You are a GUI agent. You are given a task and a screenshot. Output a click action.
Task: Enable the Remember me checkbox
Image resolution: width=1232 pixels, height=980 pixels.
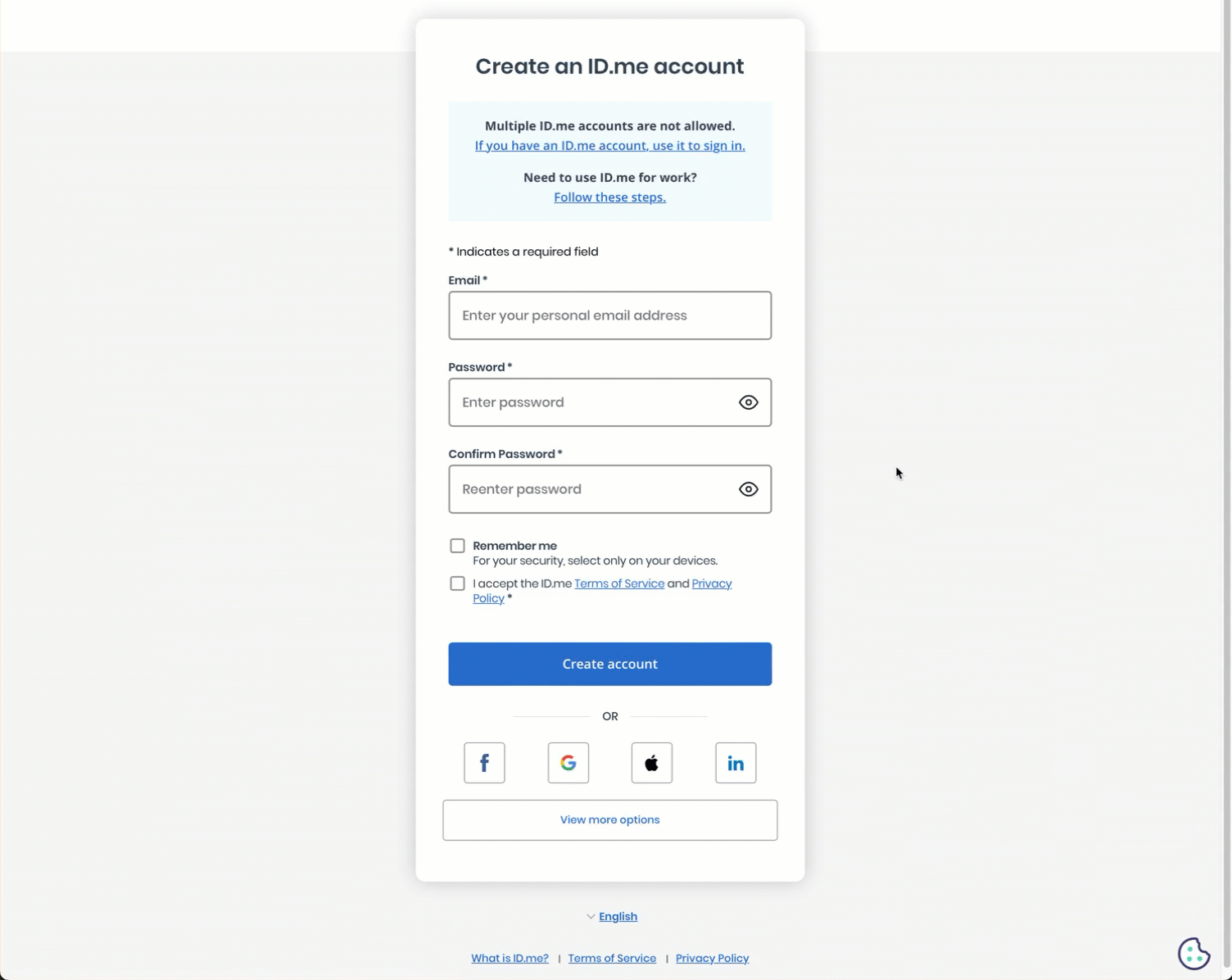point(457,546)
